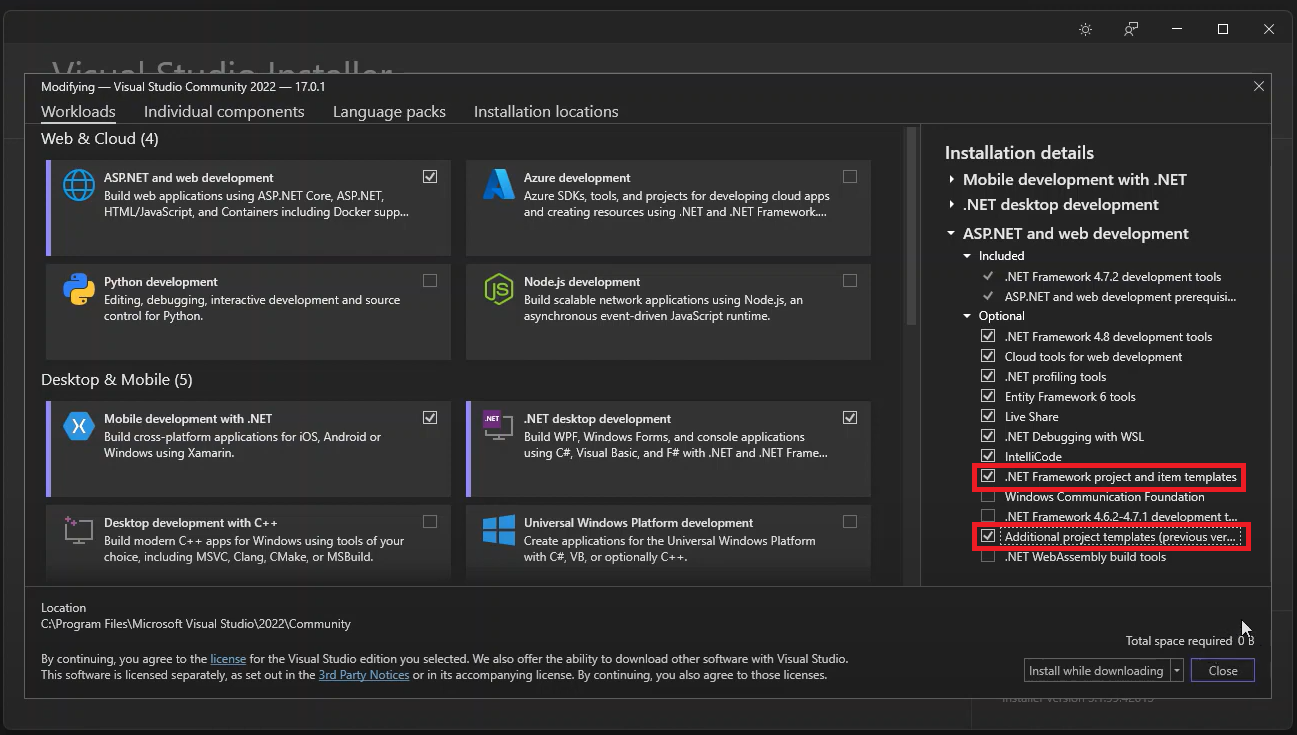Screen dimensions: 1297x735
Task: Check .NET WebAssembly build tools
Action: (x=988, y=557)
